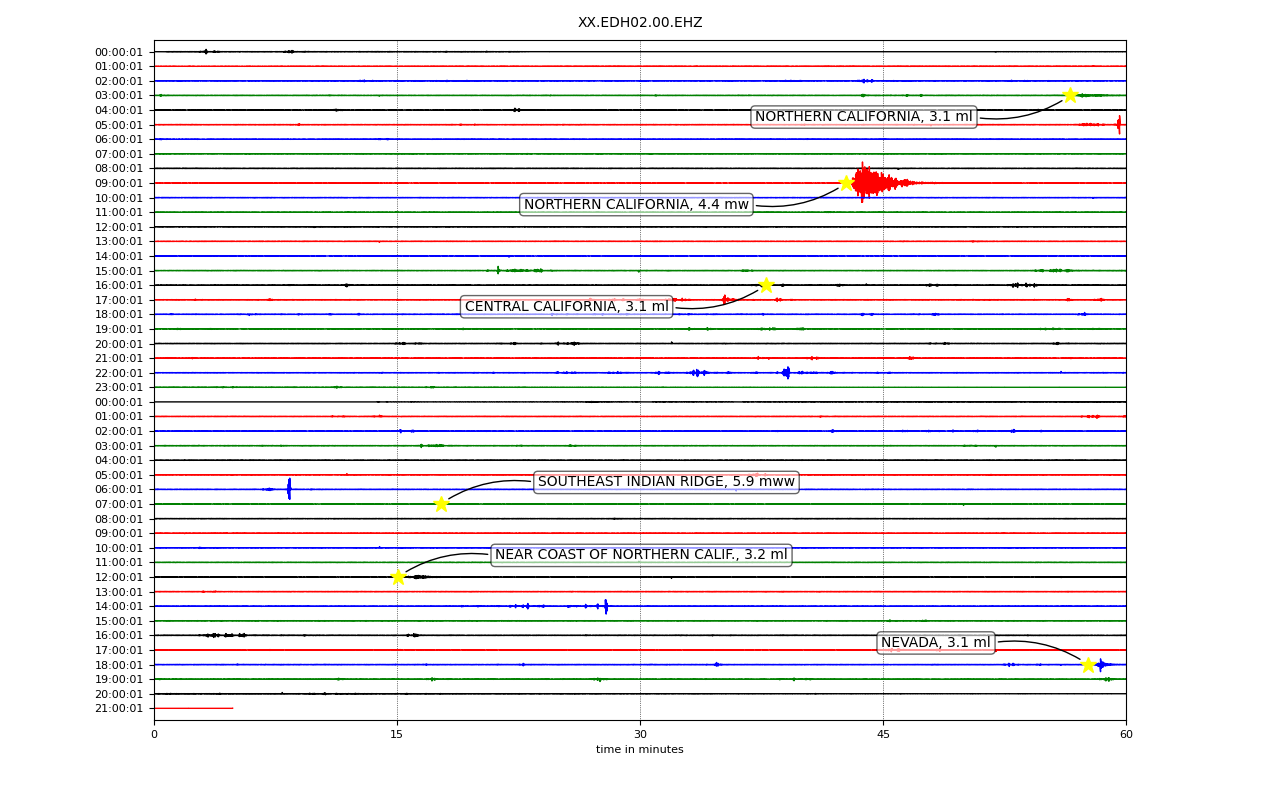Select the SOUTHEAST INDIAN RIDGE, 5.9 mww label
Image resolution: width=1280 pixels, height=800 pixels.
666,482
